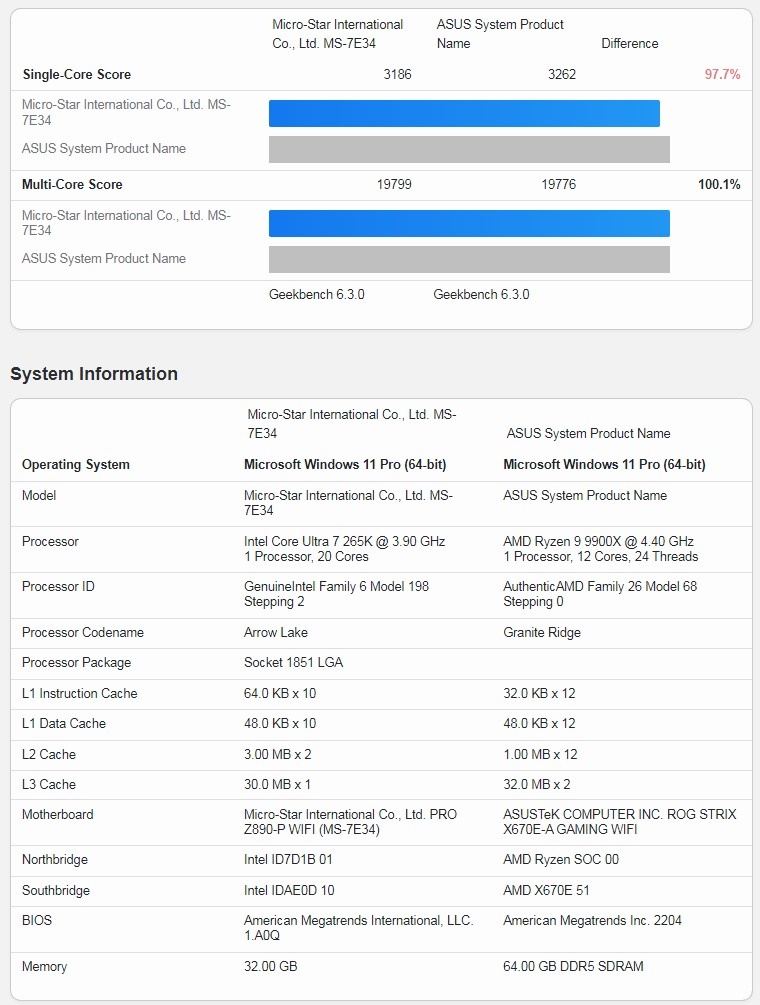The width and height of the screenshot is (760, 1005).
Task: Select Windows 11 Pro value in Micro-Star column
Action: tap(345, 465)
